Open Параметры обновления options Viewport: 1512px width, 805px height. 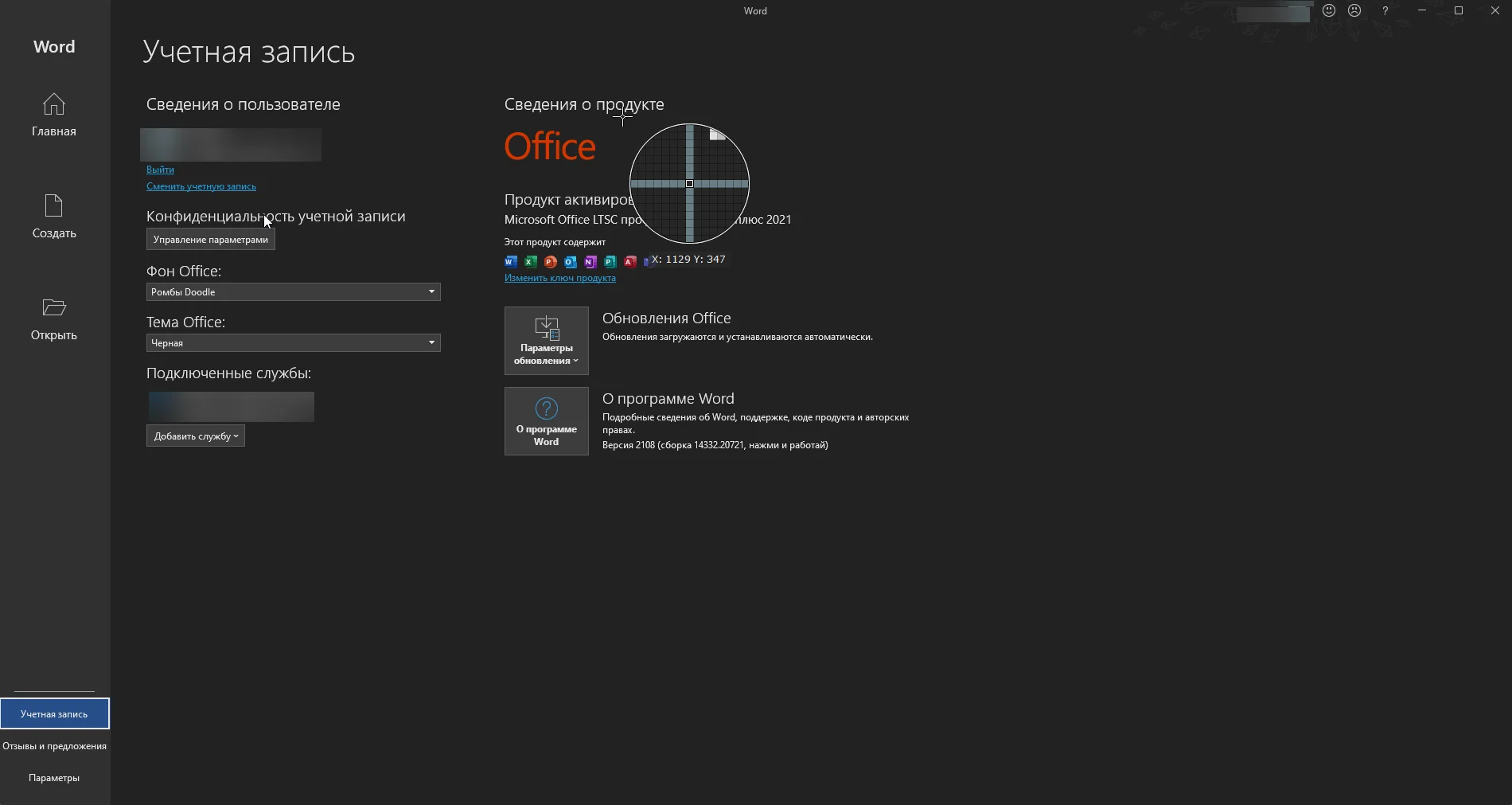(x=547, y=341)
